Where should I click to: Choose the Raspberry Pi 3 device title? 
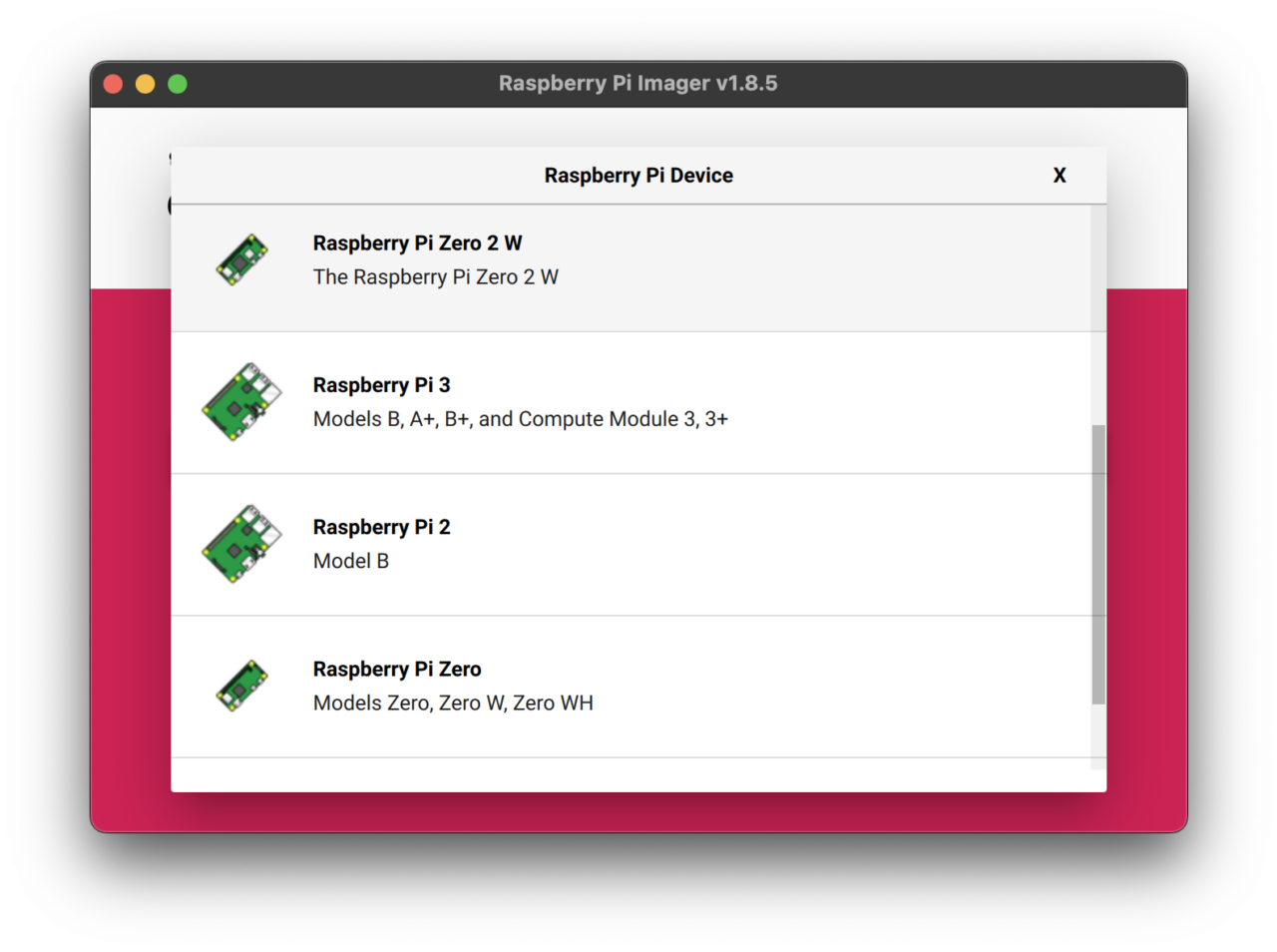[x=381, y=385]
